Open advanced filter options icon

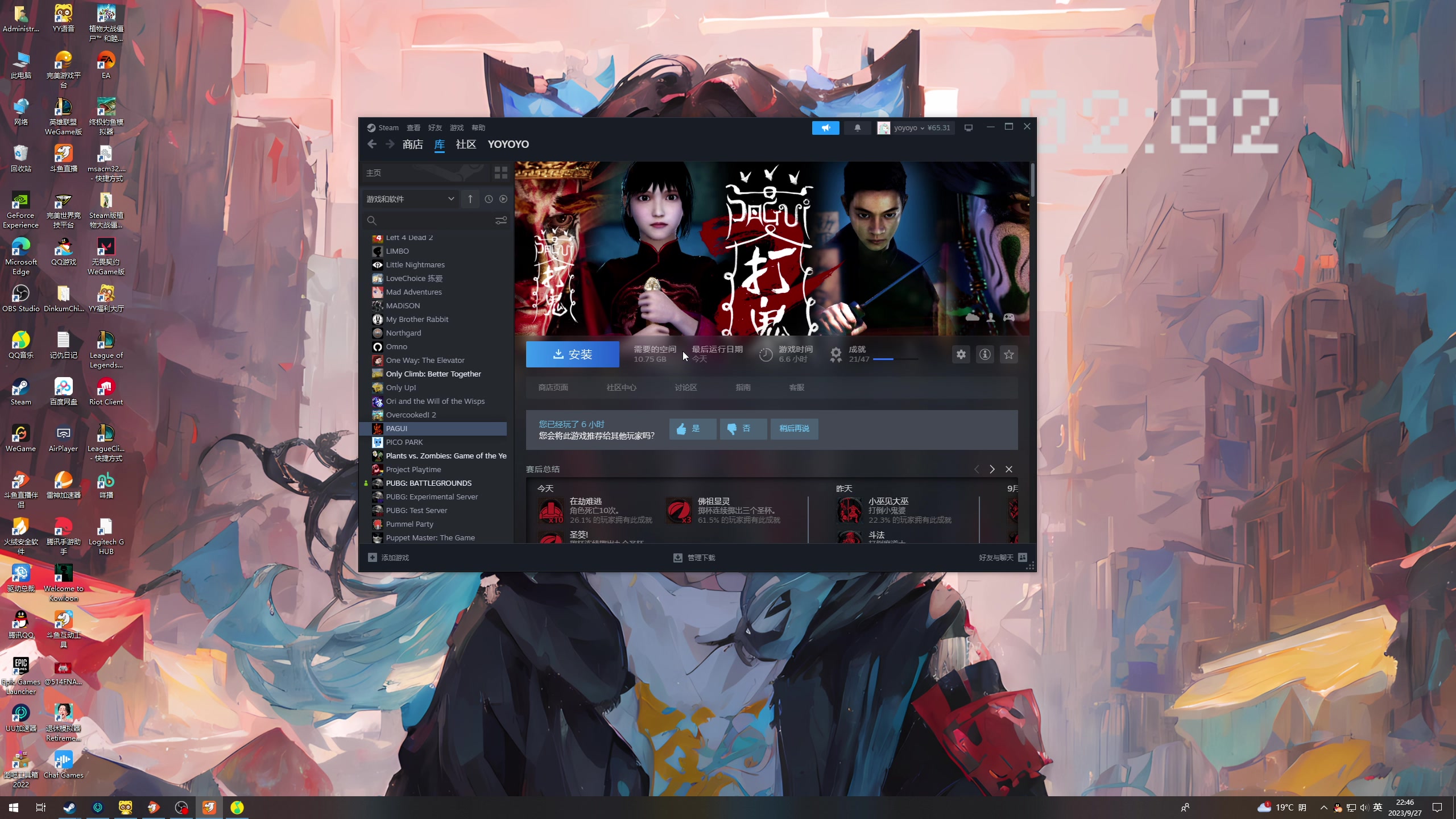click(500, 220)
